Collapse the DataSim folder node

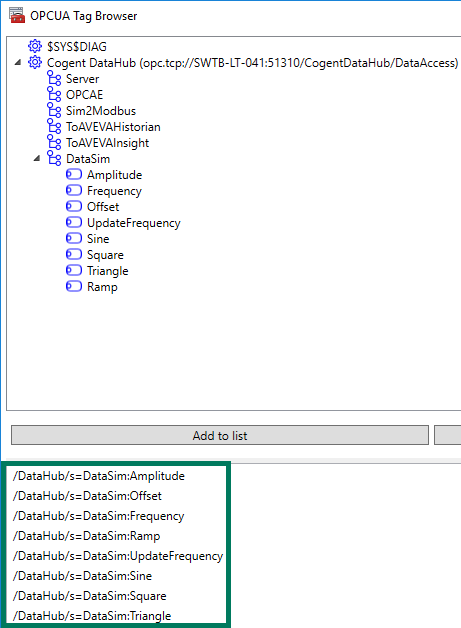[x=37, y=159]
